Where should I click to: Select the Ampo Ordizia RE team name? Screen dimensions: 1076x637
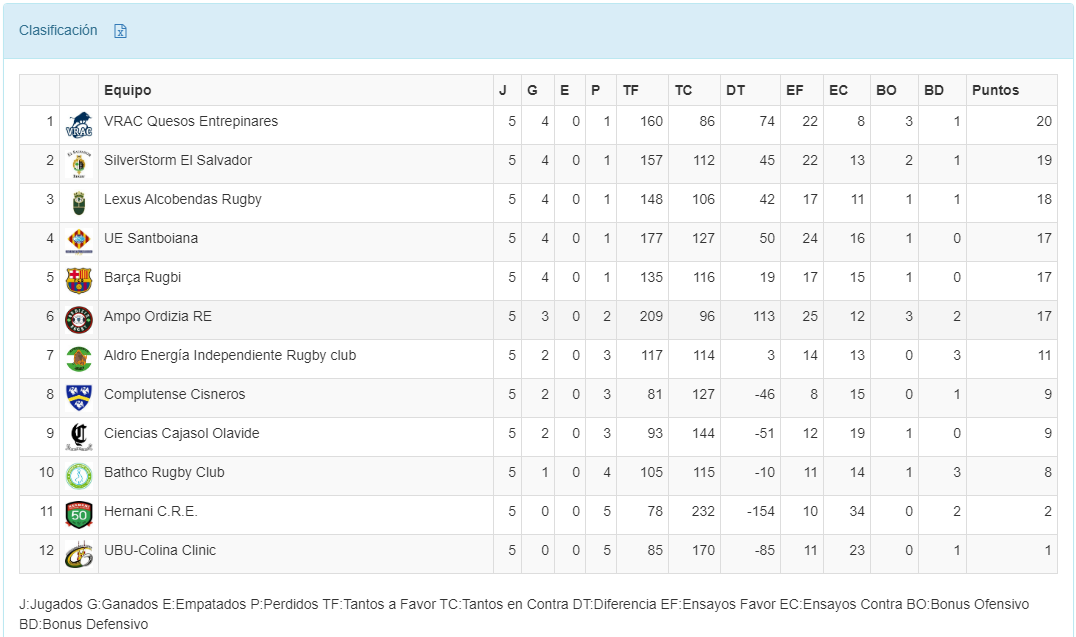tap(158, 316)
